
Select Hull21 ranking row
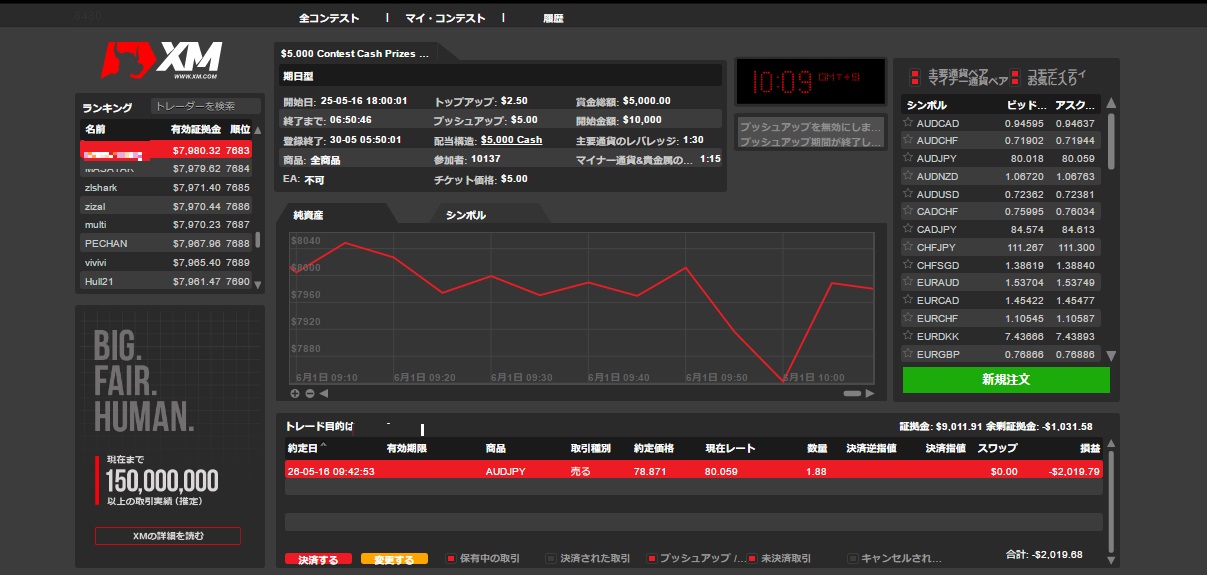(165, 281)
